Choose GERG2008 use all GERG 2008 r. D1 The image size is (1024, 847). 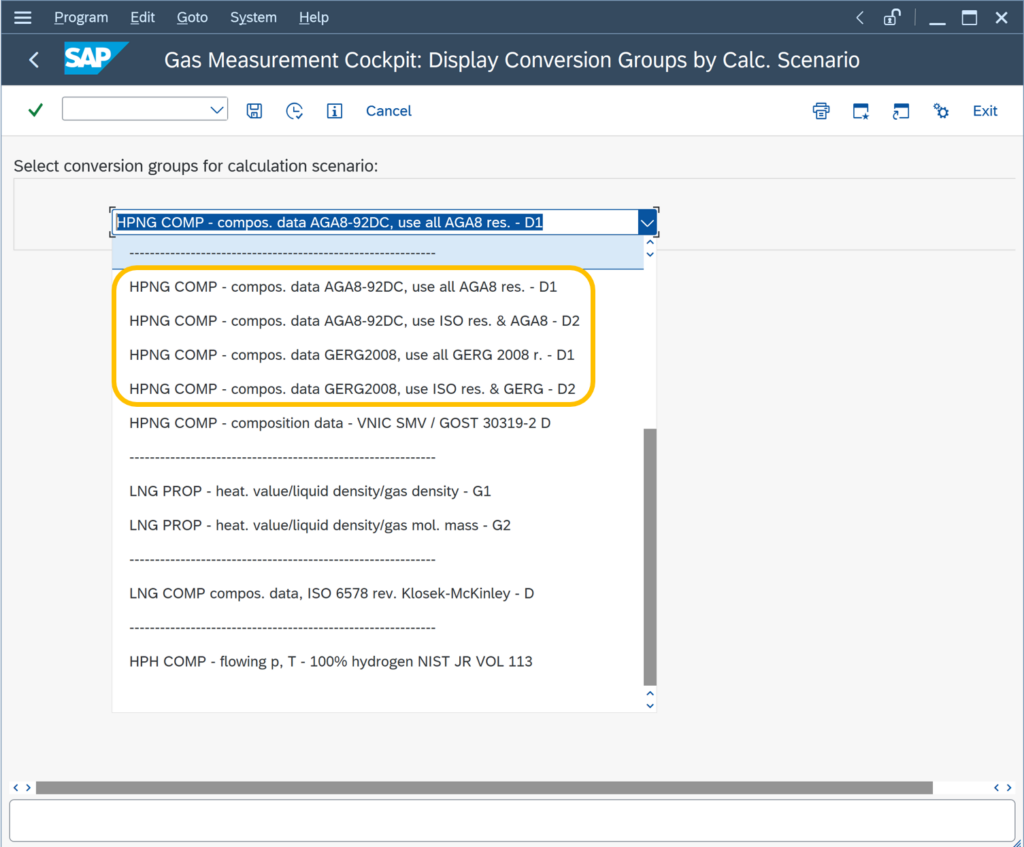coord(351,355)
